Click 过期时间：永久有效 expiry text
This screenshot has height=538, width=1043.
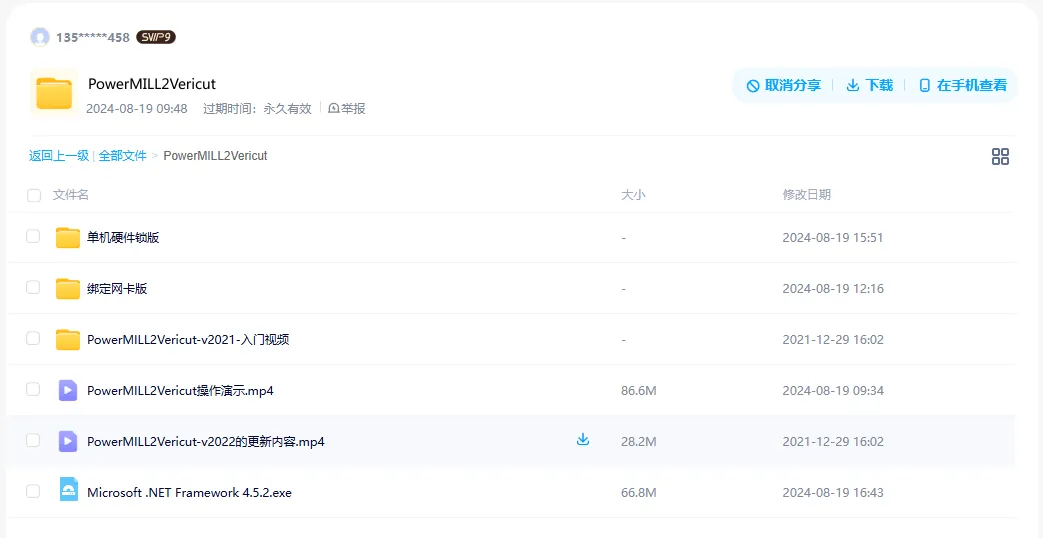pos(257,108)
